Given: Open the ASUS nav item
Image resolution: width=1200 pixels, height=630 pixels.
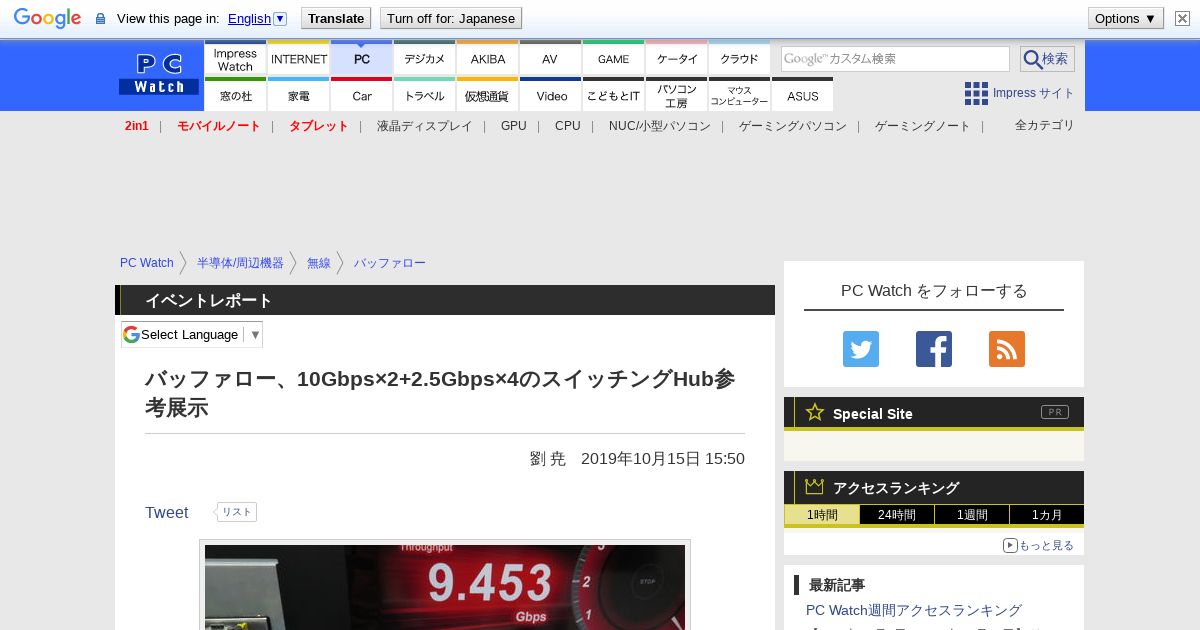Looking at the screenshot, I should click(x=803, y=96).
